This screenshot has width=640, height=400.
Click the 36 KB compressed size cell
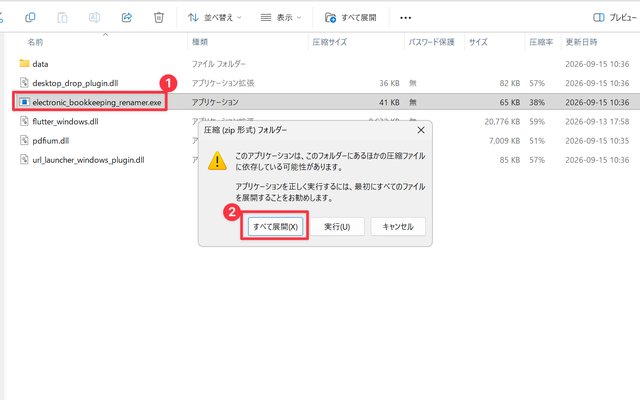coord(389,83)
